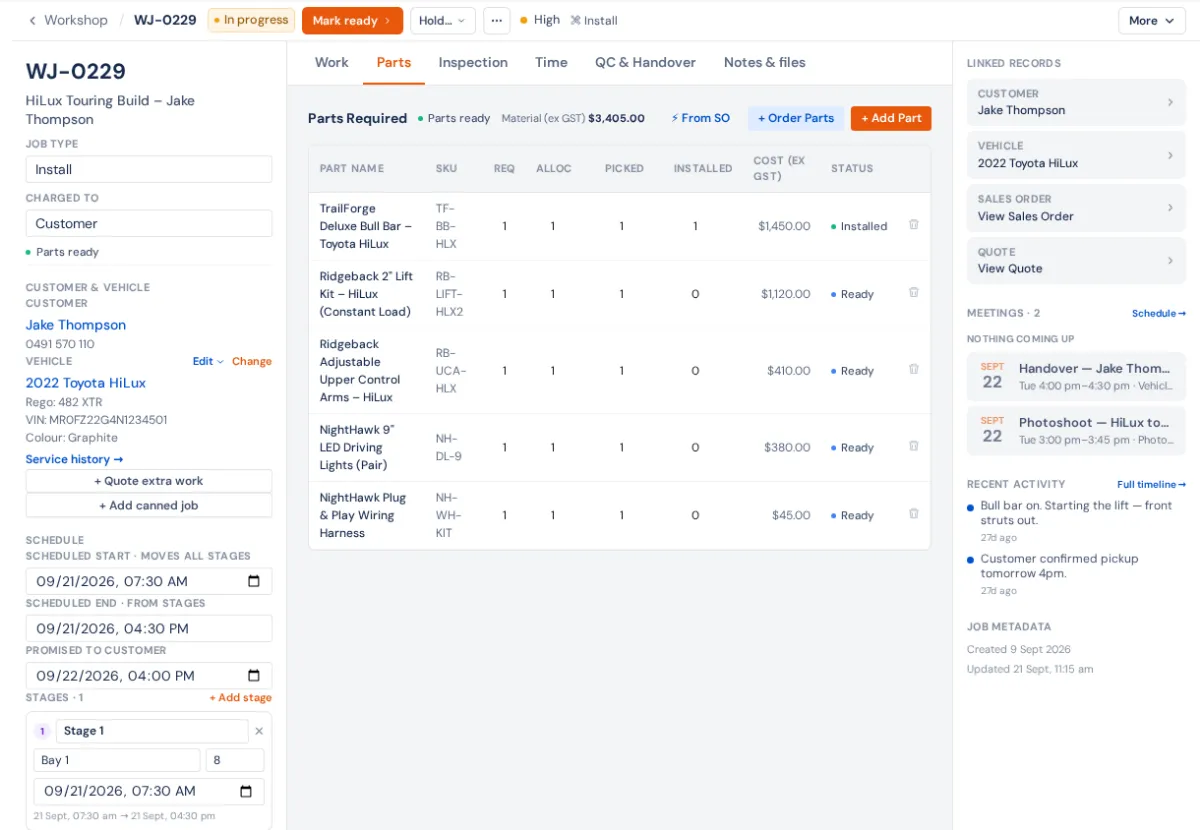This screenshot has height=830, width=1200.
Task: Remove the Ridgeback Adjustable Upper Control Arms part
Action: 913,369
